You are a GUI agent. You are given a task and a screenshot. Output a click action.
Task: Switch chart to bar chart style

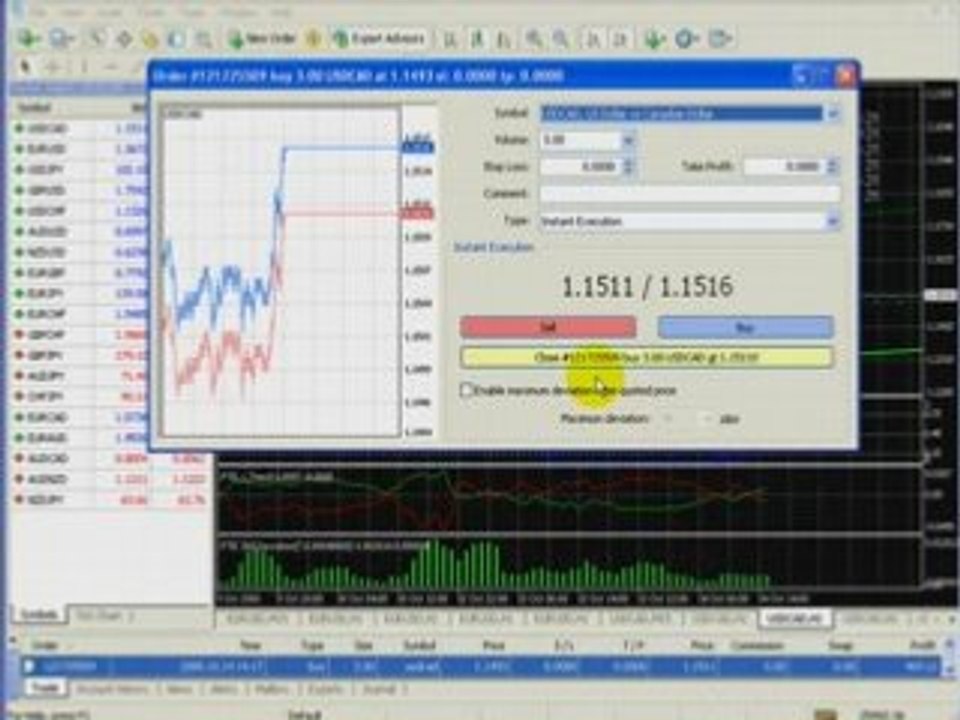pos(450,39)
